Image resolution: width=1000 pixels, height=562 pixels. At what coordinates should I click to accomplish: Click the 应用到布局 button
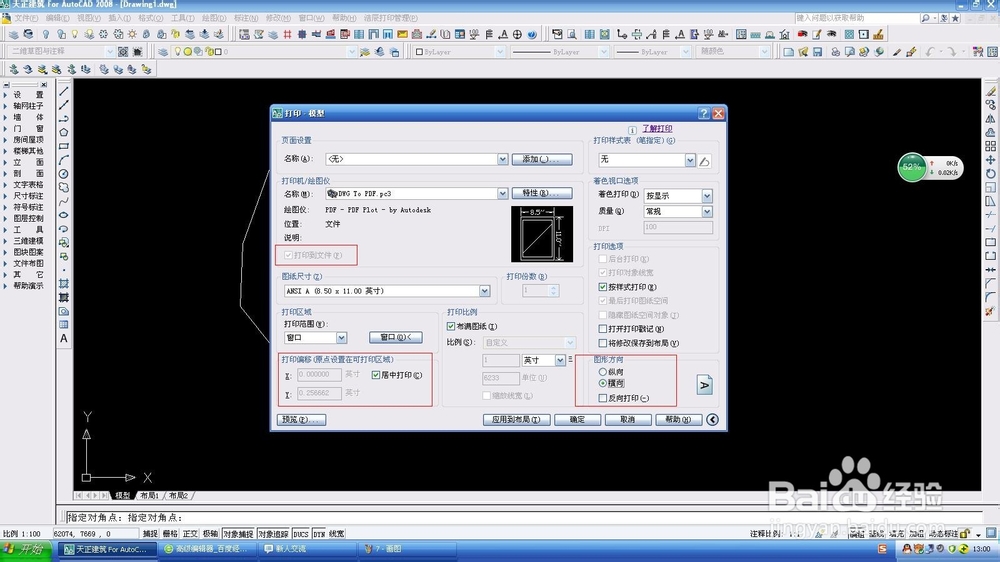coord(517,419)
